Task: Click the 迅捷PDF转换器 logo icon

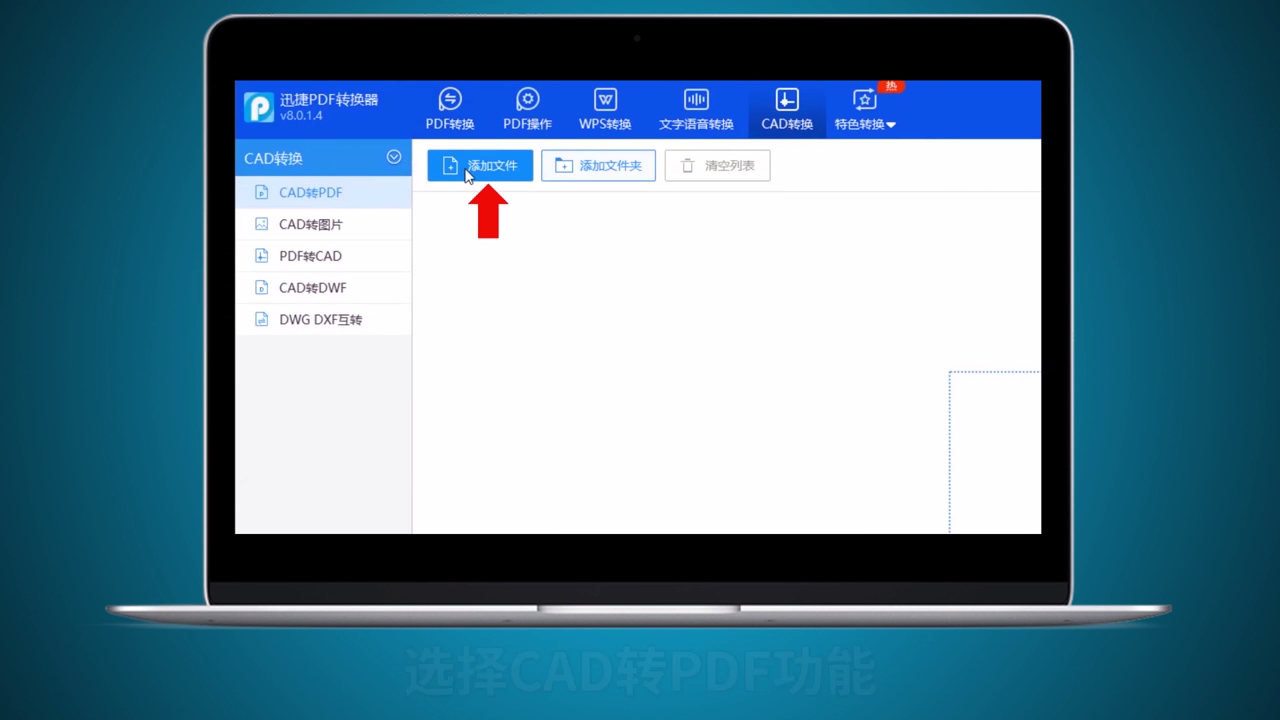Action: coord(259,107)
